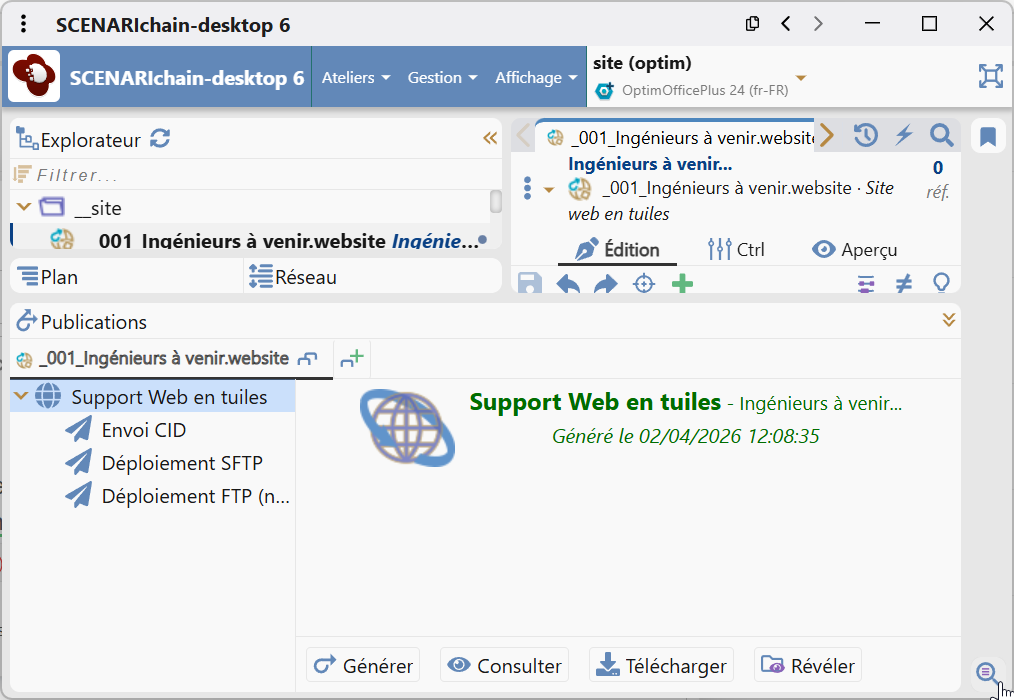Open the Ateliers dropdown menu
Viewport: 1014px width, 700px height.
coord(355,77)
